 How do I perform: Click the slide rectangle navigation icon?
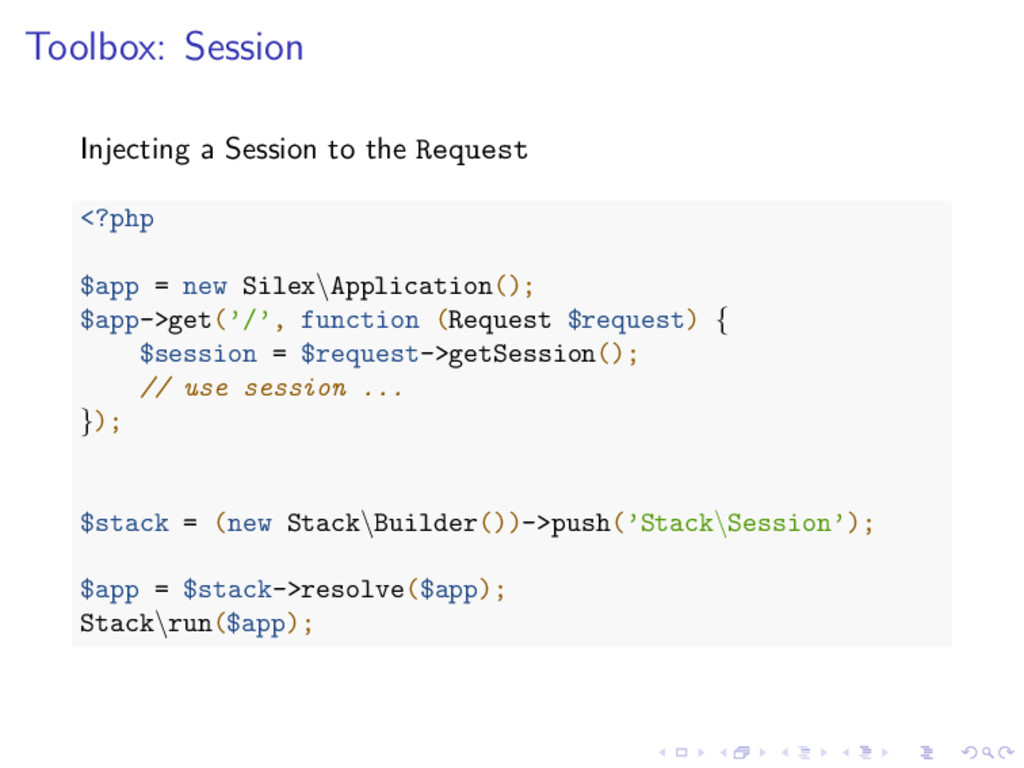click(681, 753)
